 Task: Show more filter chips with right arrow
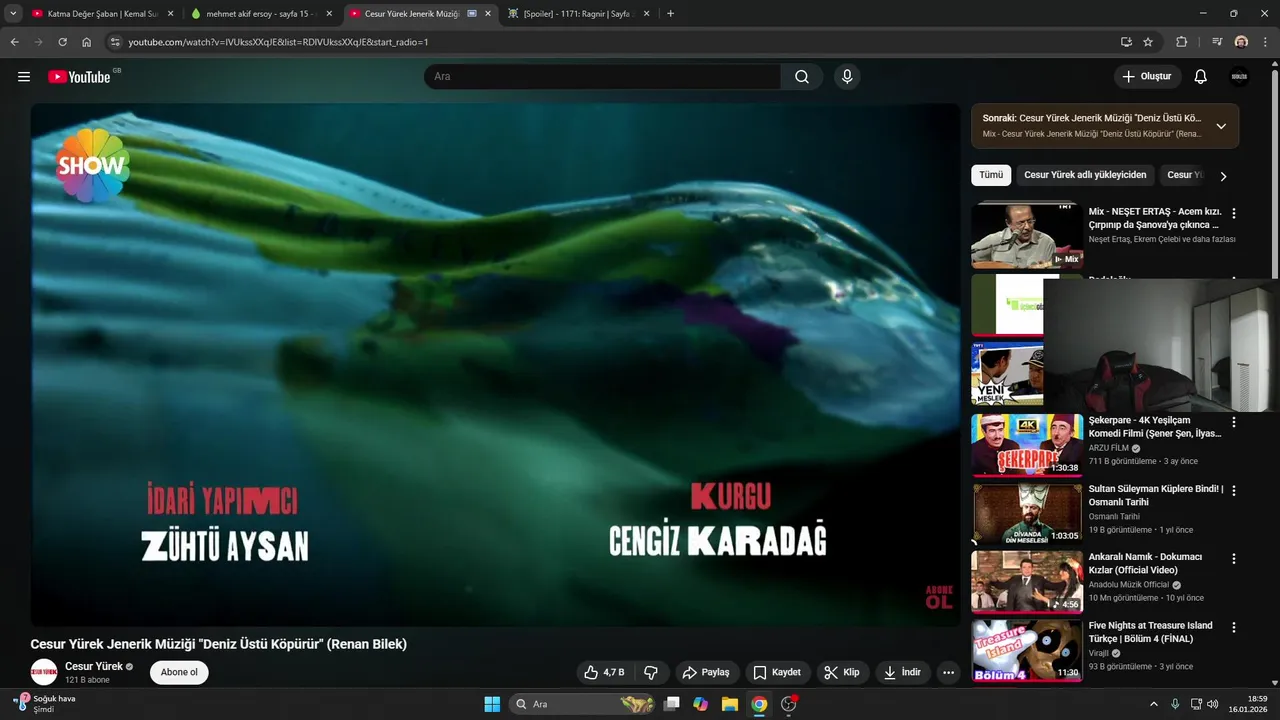point(1223,176)
